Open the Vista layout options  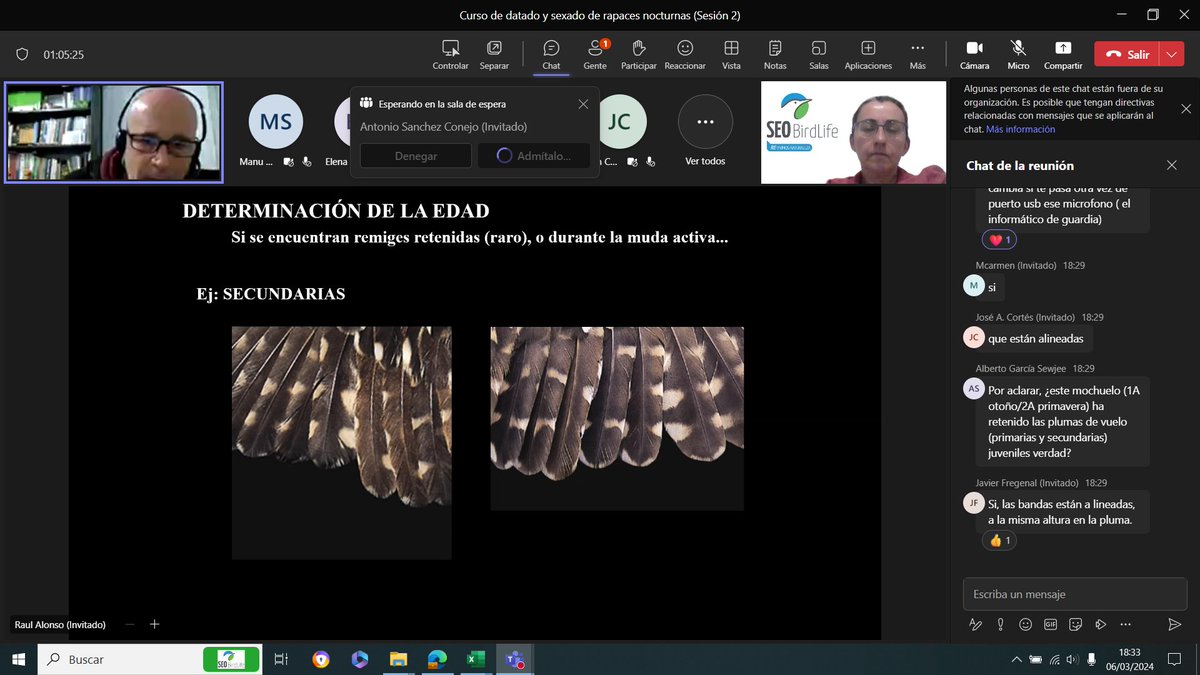(731, 55)
